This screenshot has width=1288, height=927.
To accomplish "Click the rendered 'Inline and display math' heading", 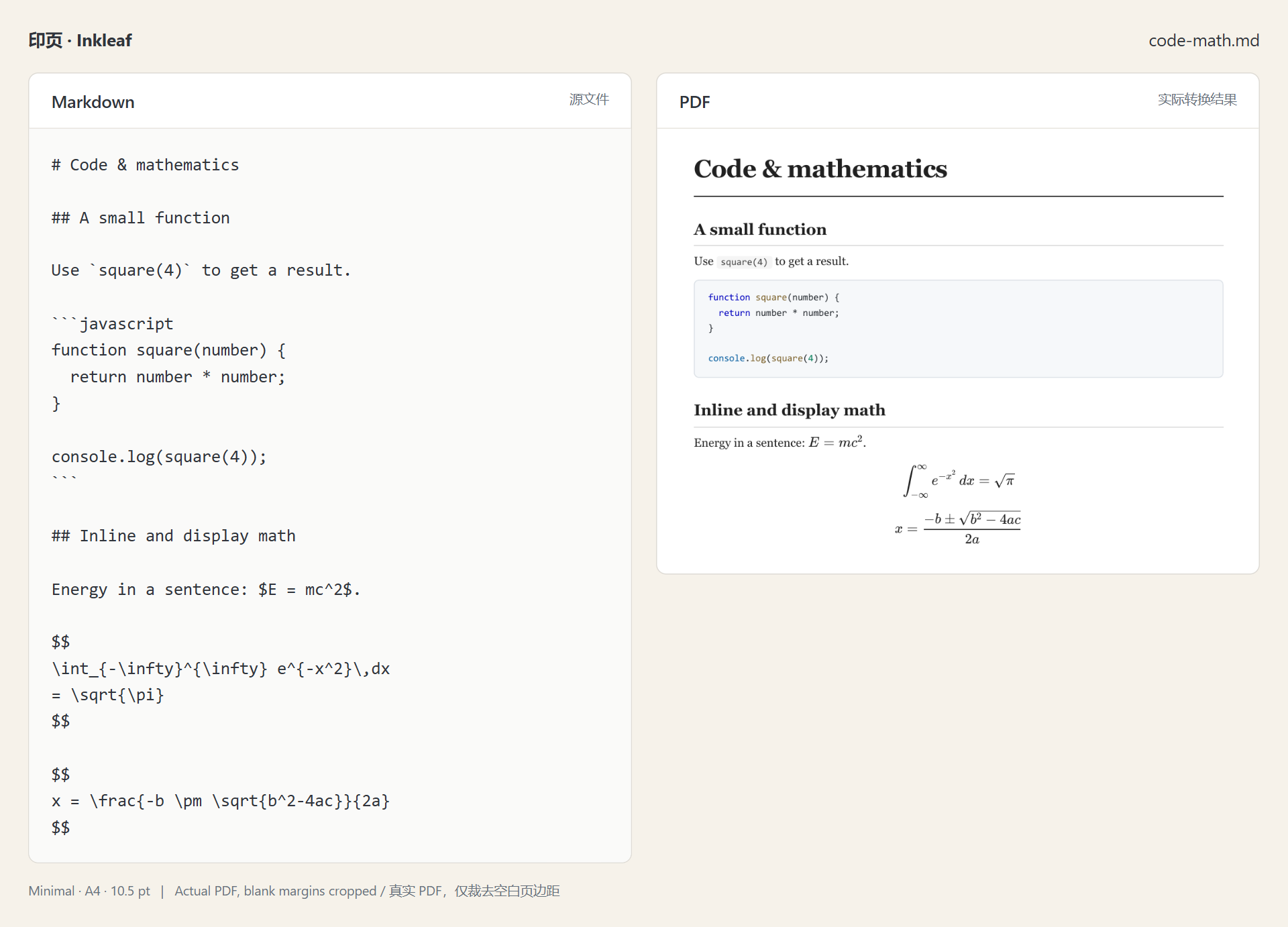I will tap(790, 410).
